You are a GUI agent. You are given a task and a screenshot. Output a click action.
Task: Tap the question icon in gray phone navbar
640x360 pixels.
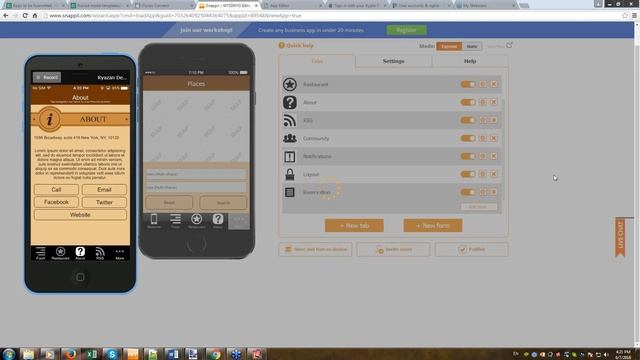coord(218,220)
